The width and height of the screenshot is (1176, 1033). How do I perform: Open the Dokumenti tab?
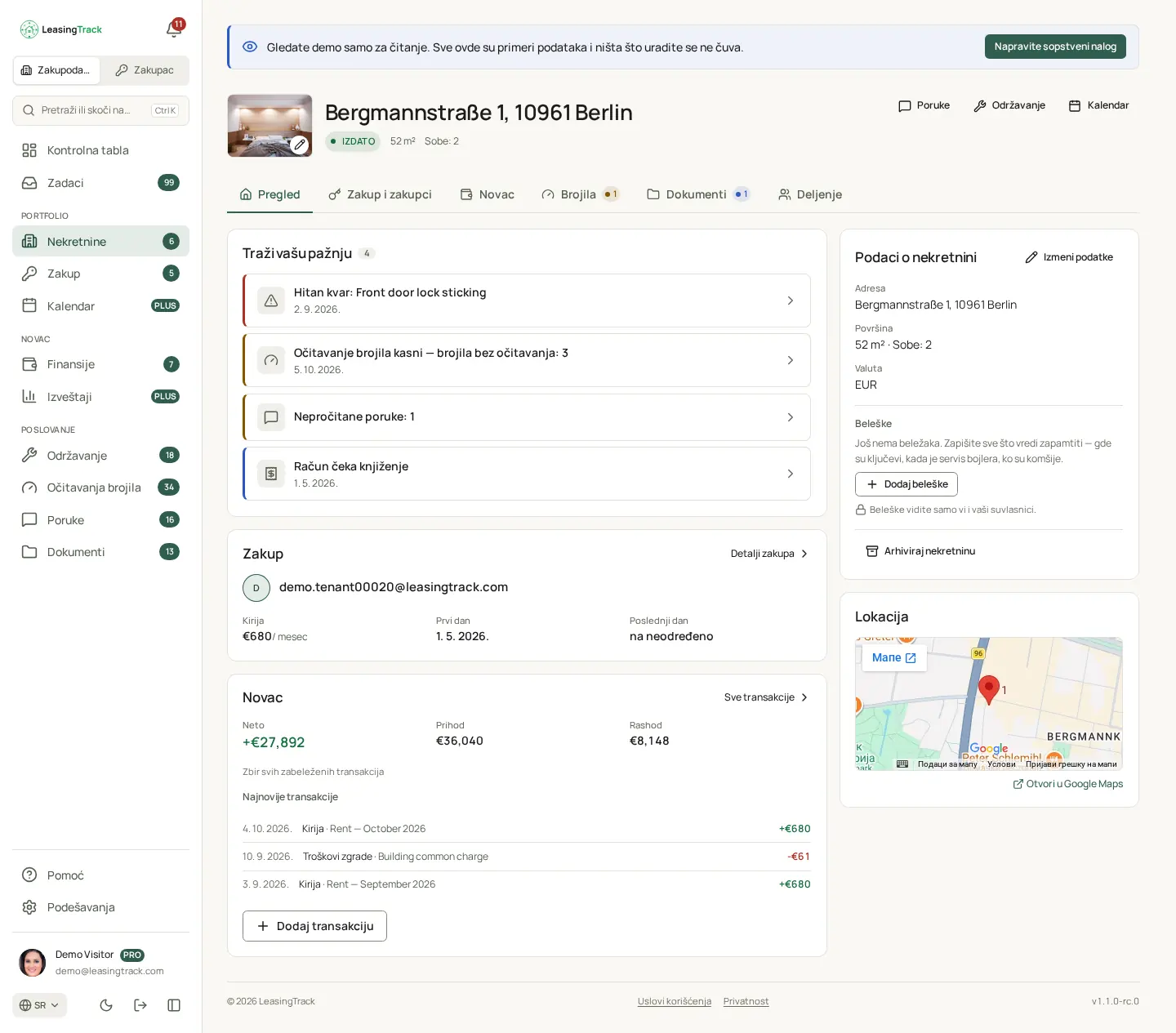697,194
